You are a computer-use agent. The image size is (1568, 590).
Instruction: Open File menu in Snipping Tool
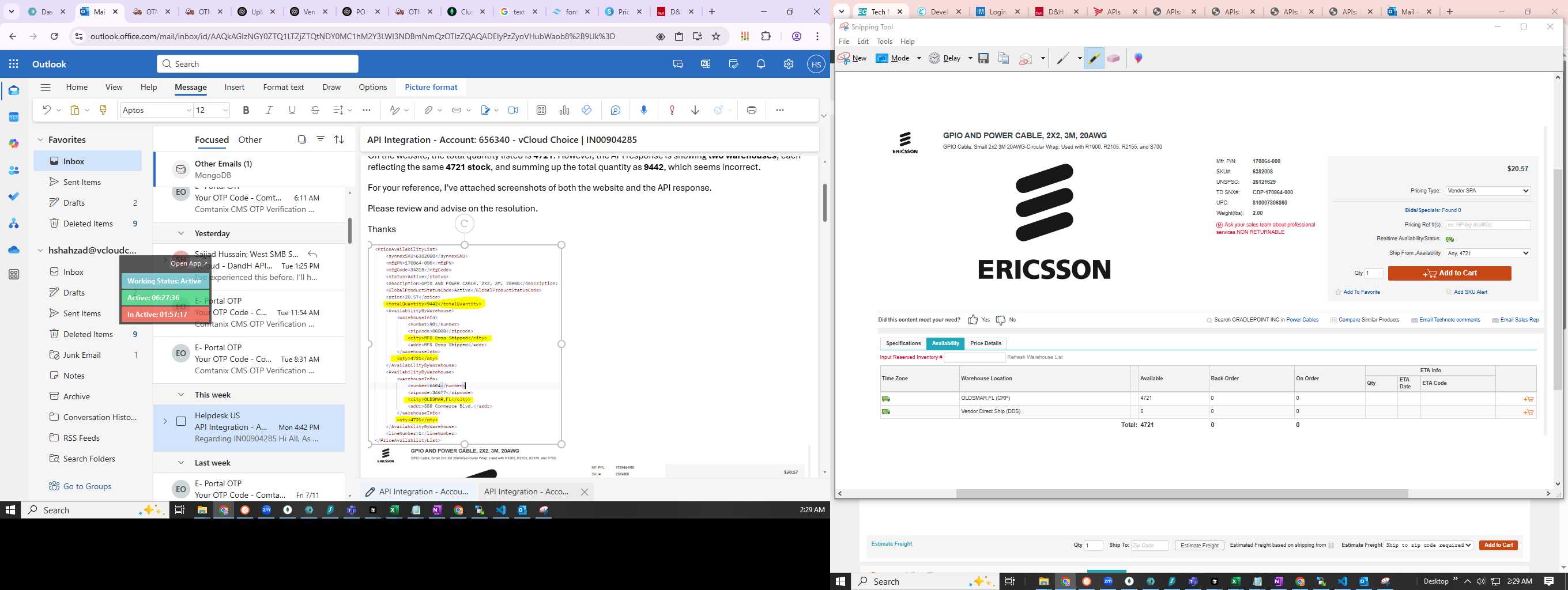pyautogui.click(x=843, y=41)
